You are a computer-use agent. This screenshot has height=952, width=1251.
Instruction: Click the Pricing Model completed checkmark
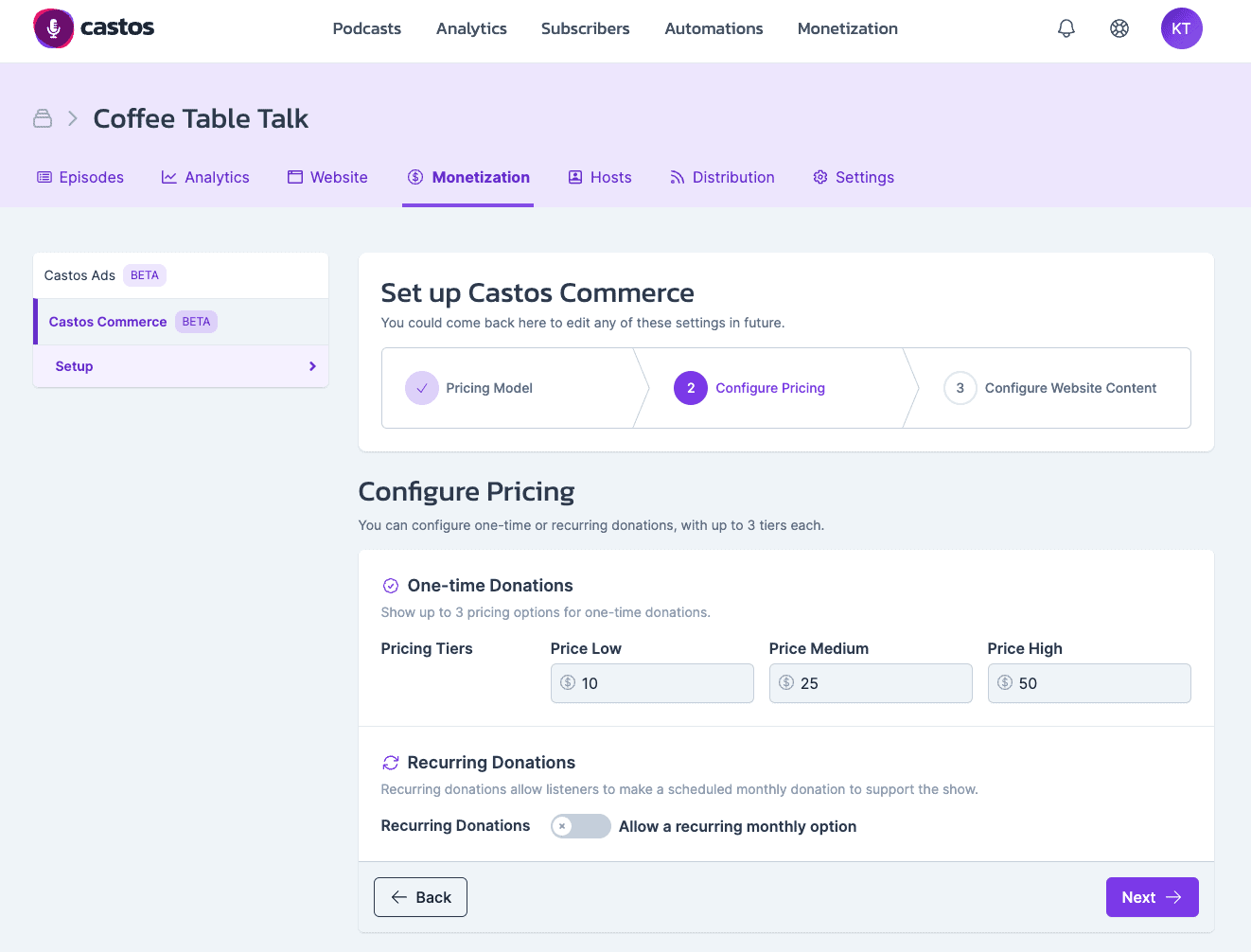422,388
